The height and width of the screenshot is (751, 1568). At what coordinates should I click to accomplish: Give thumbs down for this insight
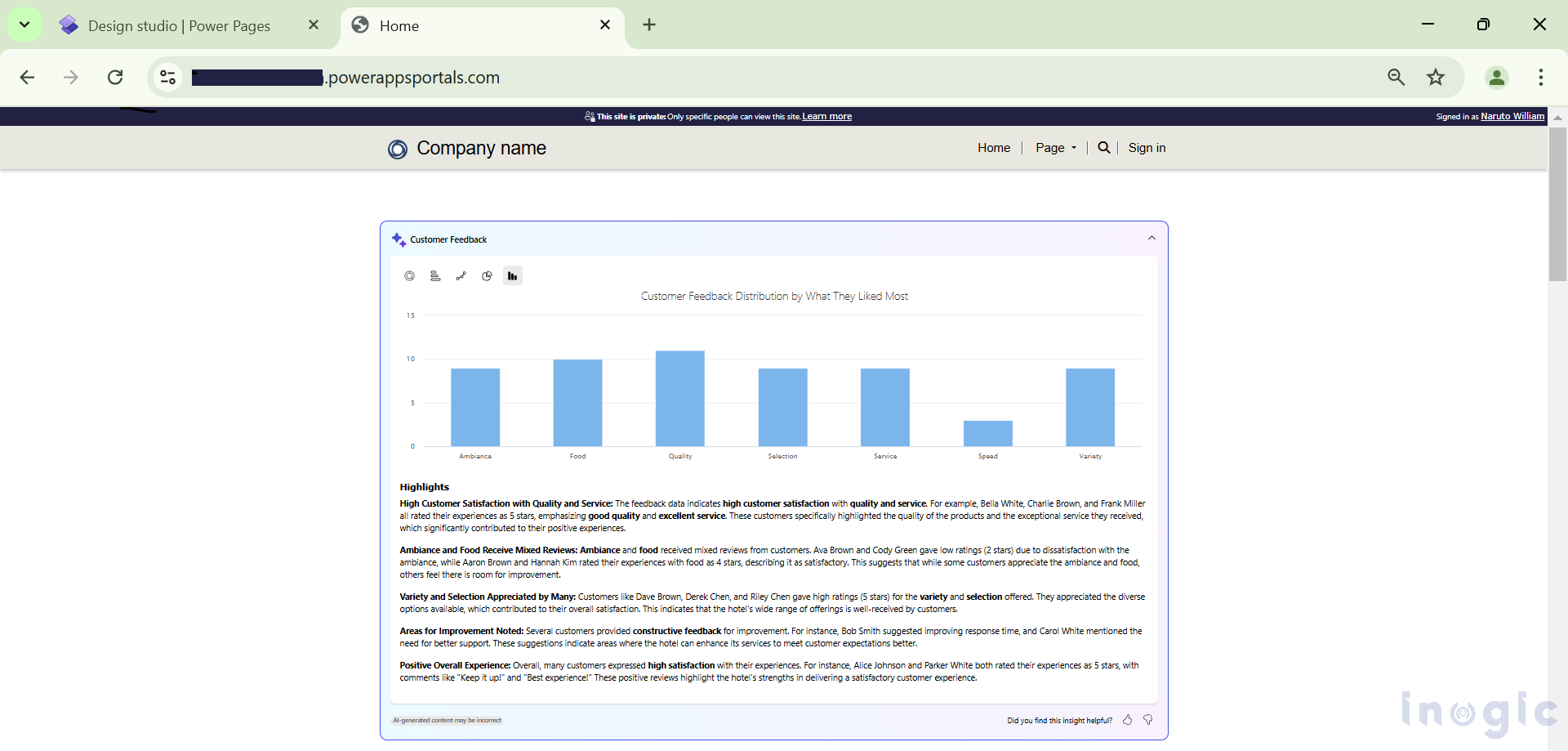1147,720
